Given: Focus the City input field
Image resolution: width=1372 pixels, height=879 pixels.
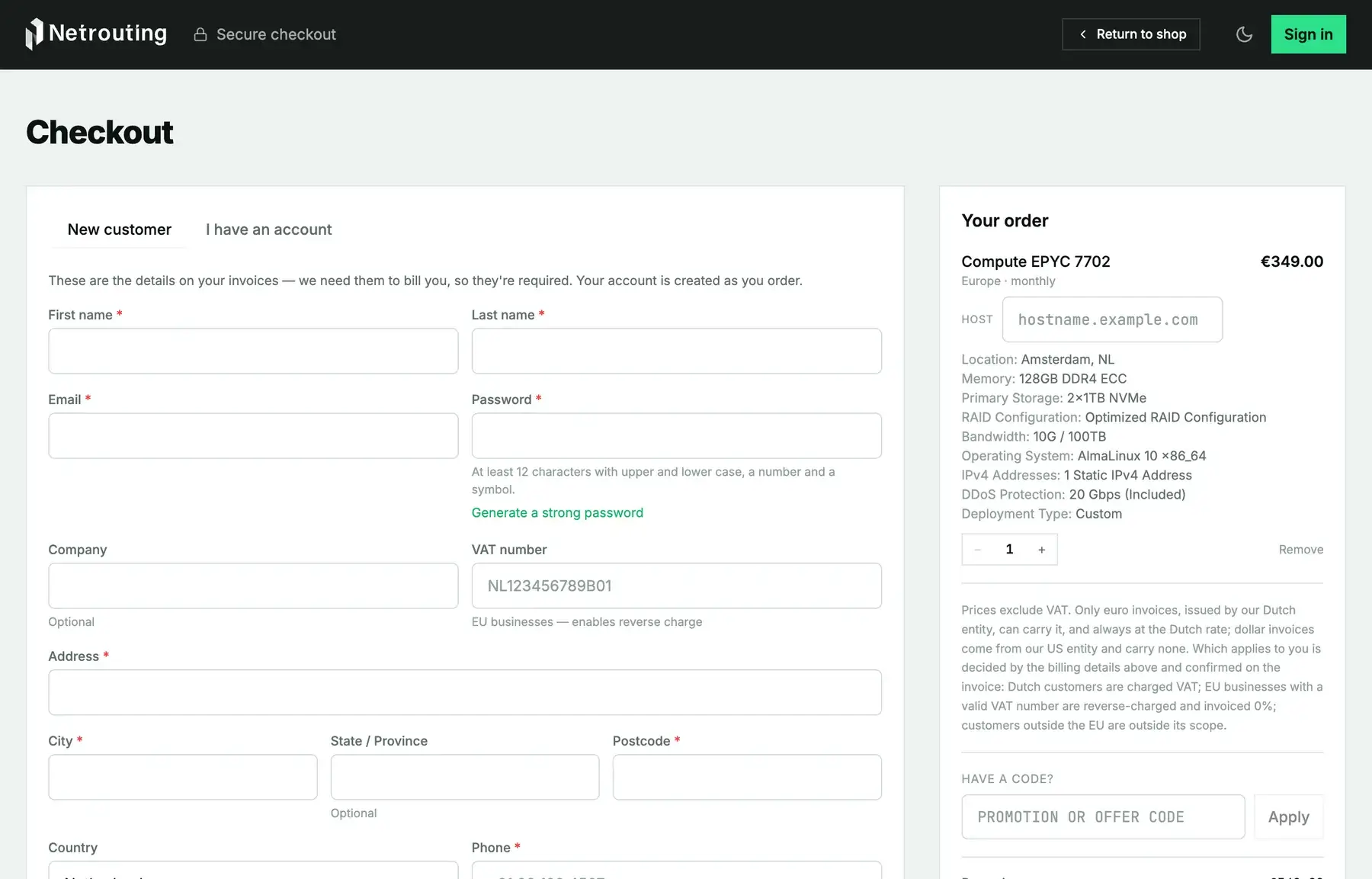Looking at the screenshot, I should (x=183, y=777).
